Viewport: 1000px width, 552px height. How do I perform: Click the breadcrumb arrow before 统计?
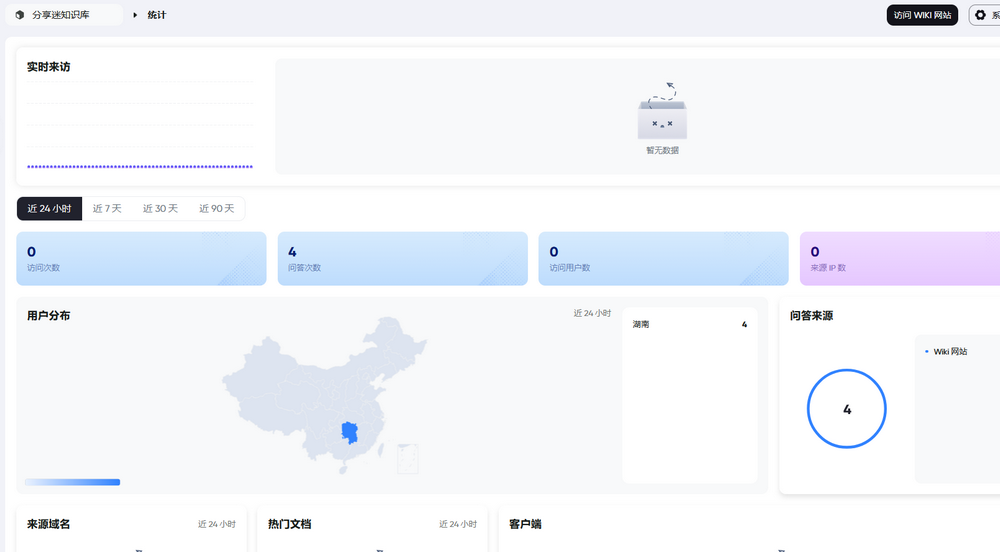(x=135, y=15)
